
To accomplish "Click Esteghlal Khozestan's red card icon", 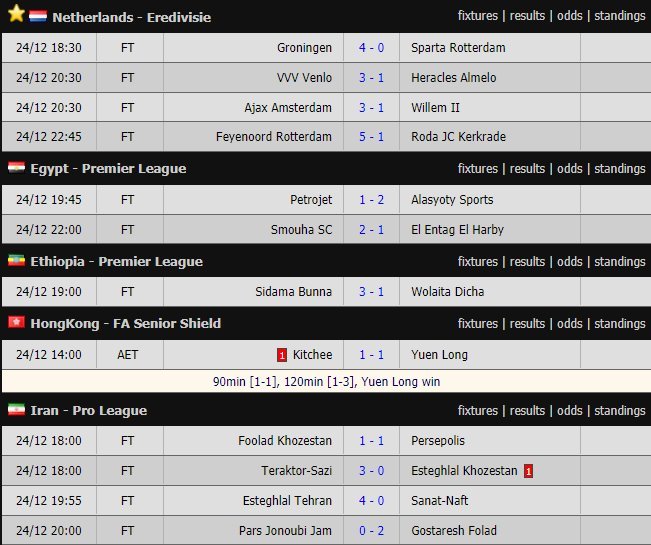I will click(x=528, y=471).
